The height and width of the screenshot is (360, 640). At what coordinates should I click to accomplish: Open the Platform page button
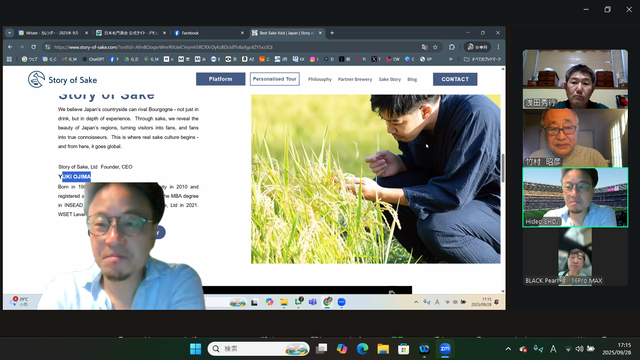[220, 79]
